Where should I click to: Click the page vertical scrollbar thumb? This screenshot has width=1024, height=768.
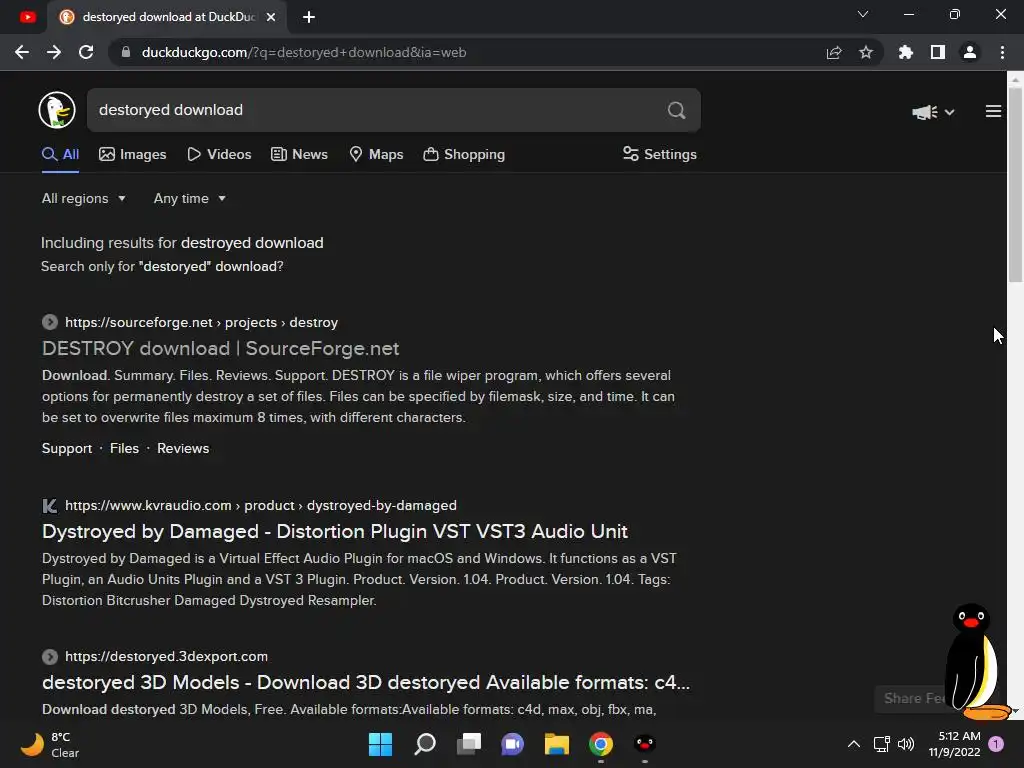[x=1016, y=185]
